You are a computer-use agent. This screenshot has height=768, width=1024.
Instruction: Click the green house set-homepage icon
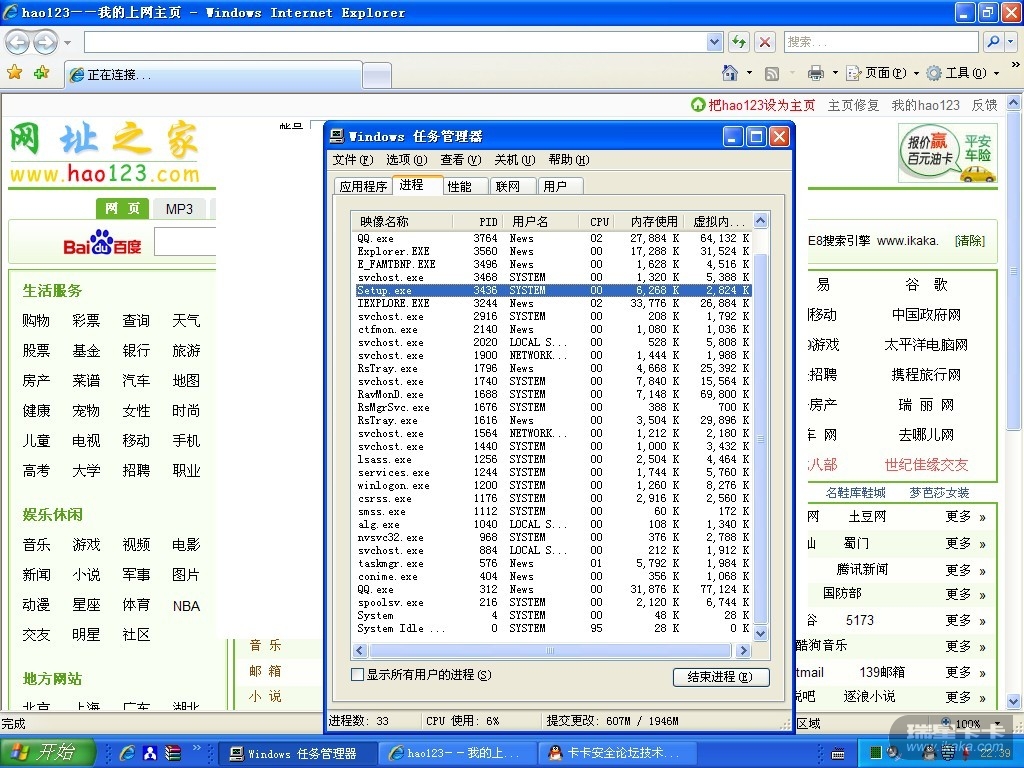(x=698, y=104)
